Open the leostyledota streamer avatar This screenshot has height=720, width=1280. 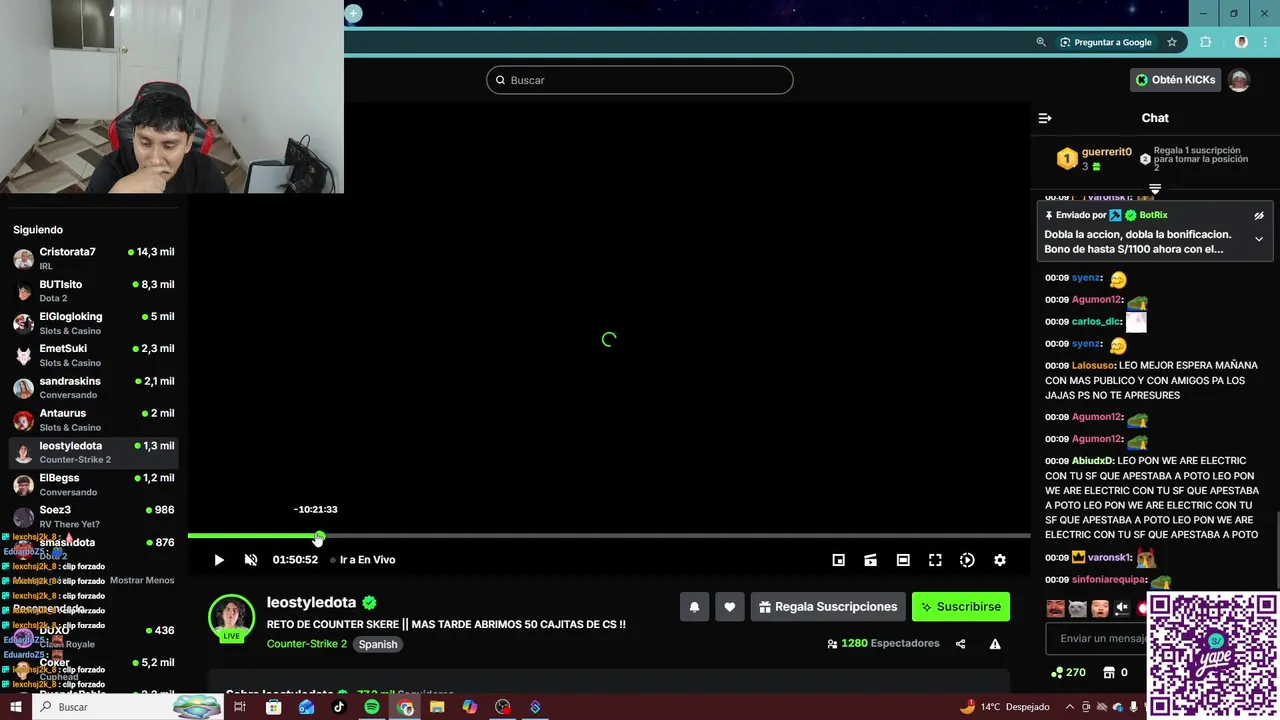[232, 616]
